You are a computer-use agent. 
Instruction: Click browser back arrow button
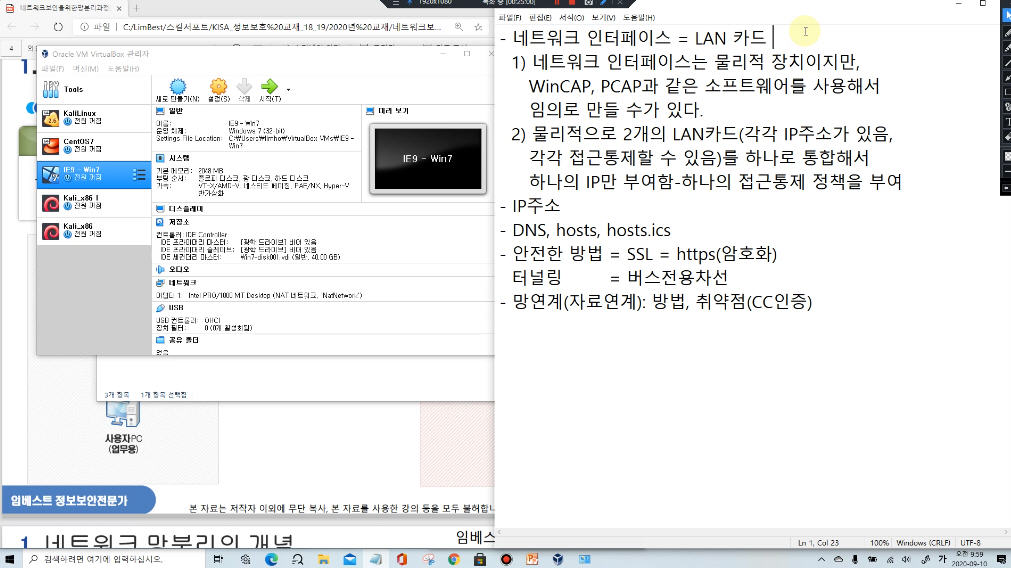[12, 26]
